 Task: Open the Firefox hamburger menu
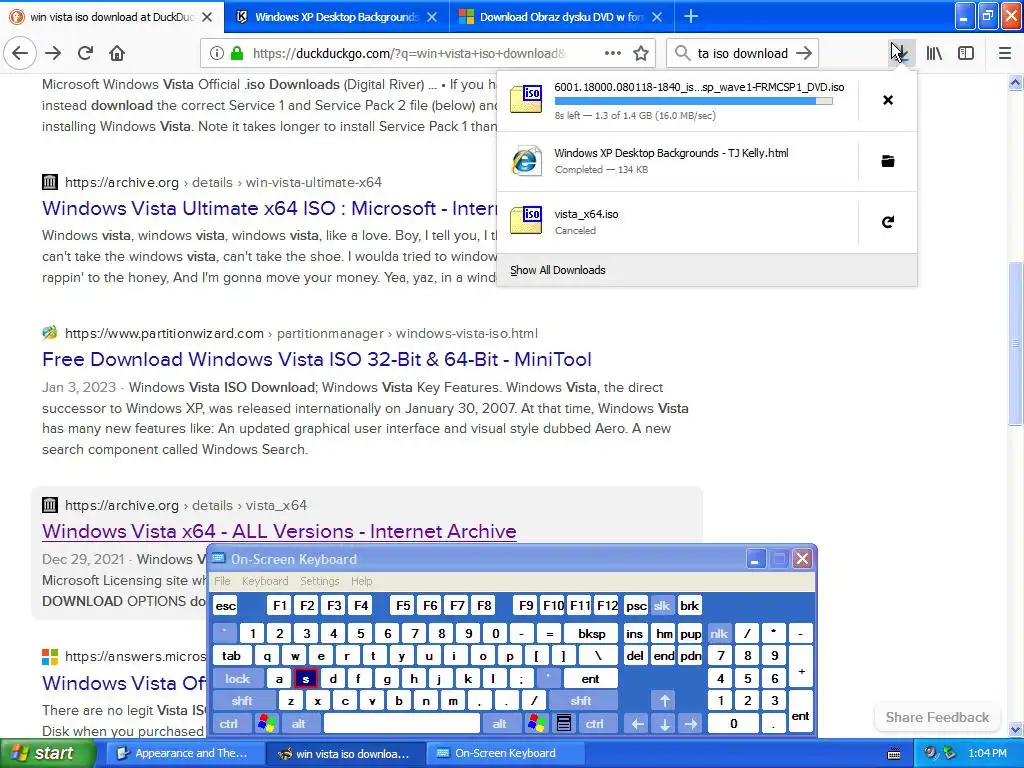pyautogui.click(x=1005, y=54)
